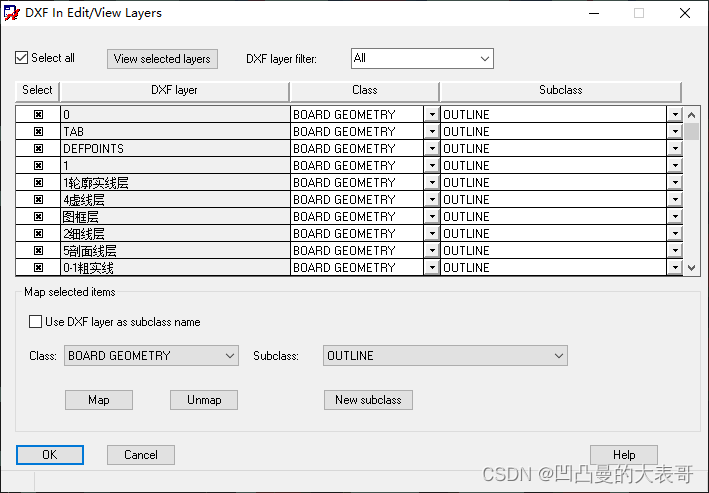Click the New subclass button

tap(368, 400)
